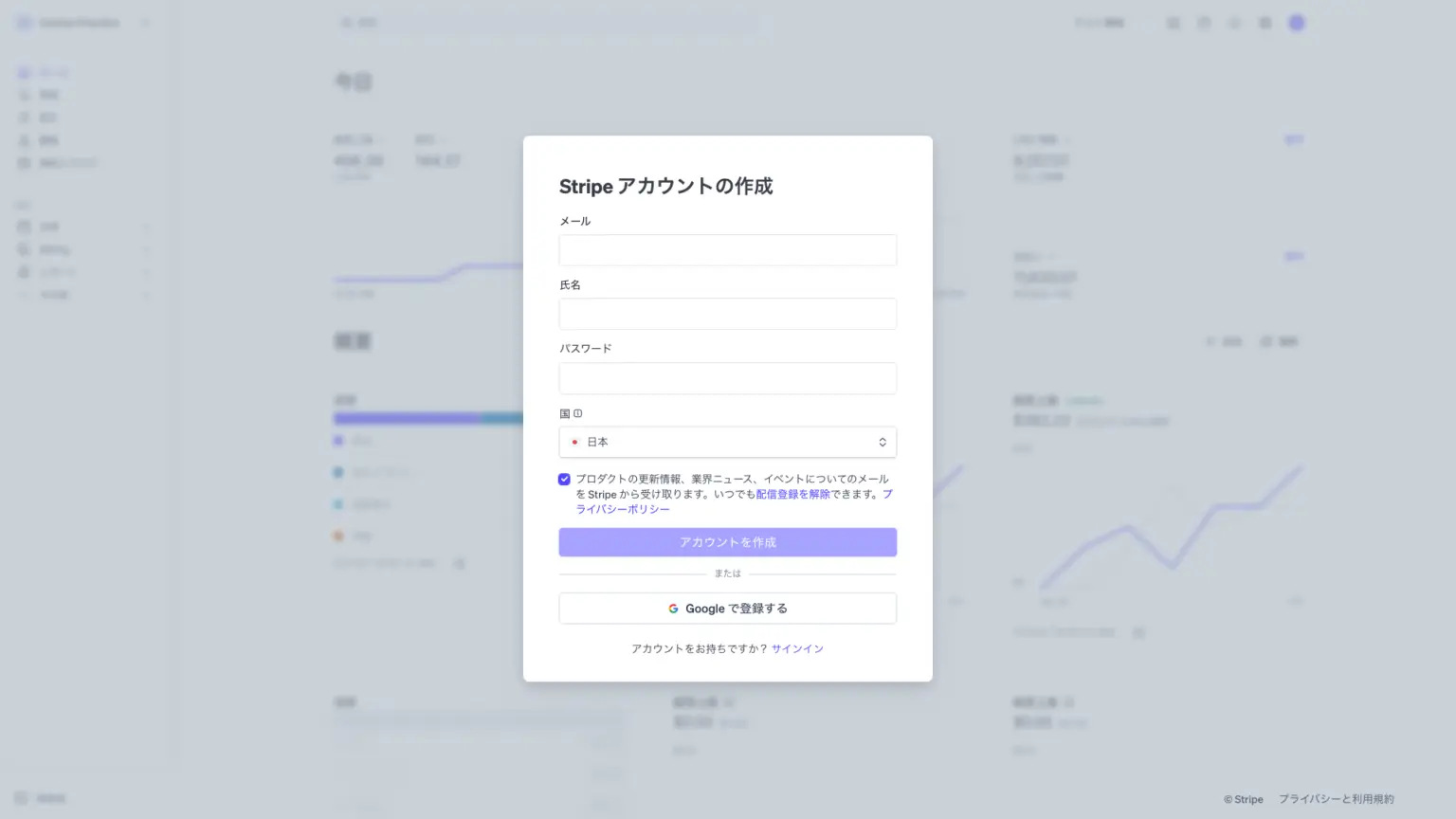Open the 配信登録を解除 link
The height and width of the screenshot is (819, 1456).
[792, 494]
